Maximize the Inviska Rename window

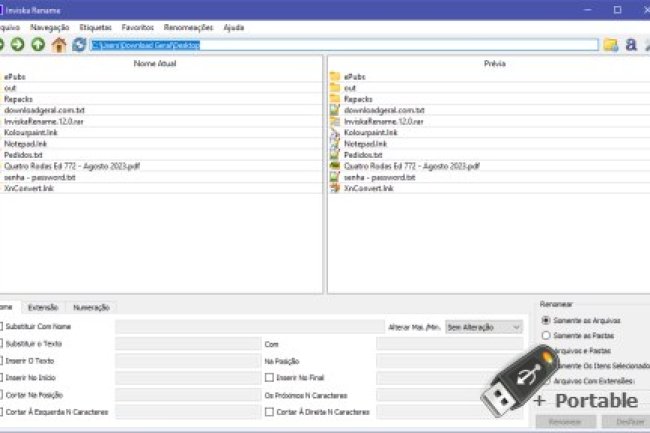click(x=617, y=10)
